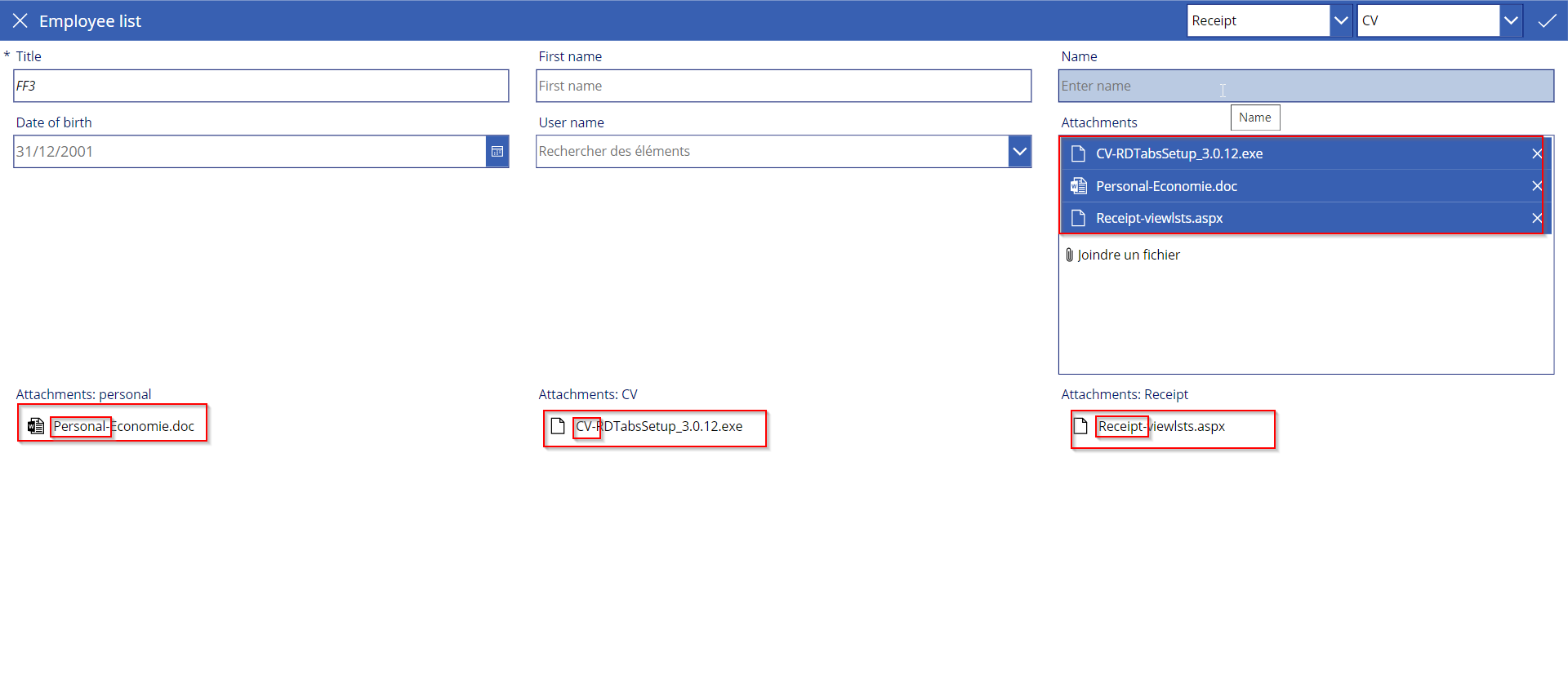
Task: Select CV-RDTabsSetup_3.0.12.exe in attachments list
Action: coord(1178,153)
